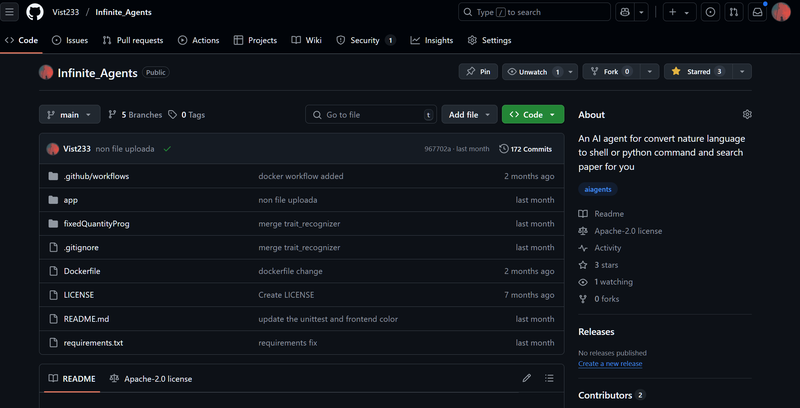Expand the Fork options dropdown arrow

(649, 72)
